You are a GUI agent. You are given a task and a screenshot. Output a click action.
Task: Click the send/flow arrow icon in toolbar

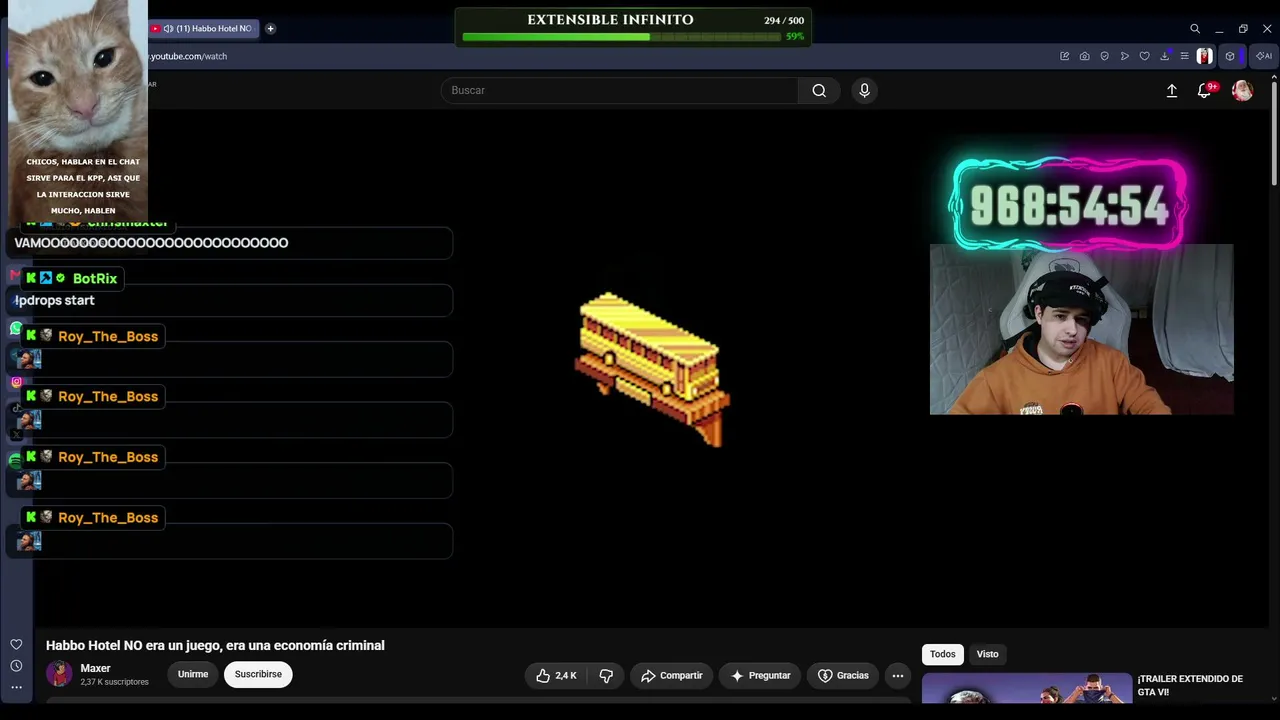pos(1125,56)
